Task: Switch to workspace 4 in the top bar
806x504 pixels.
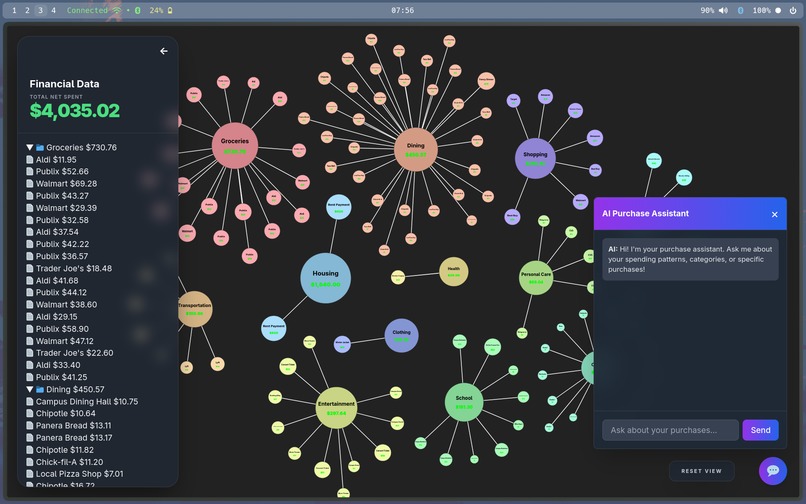Action: pos(53,10)
